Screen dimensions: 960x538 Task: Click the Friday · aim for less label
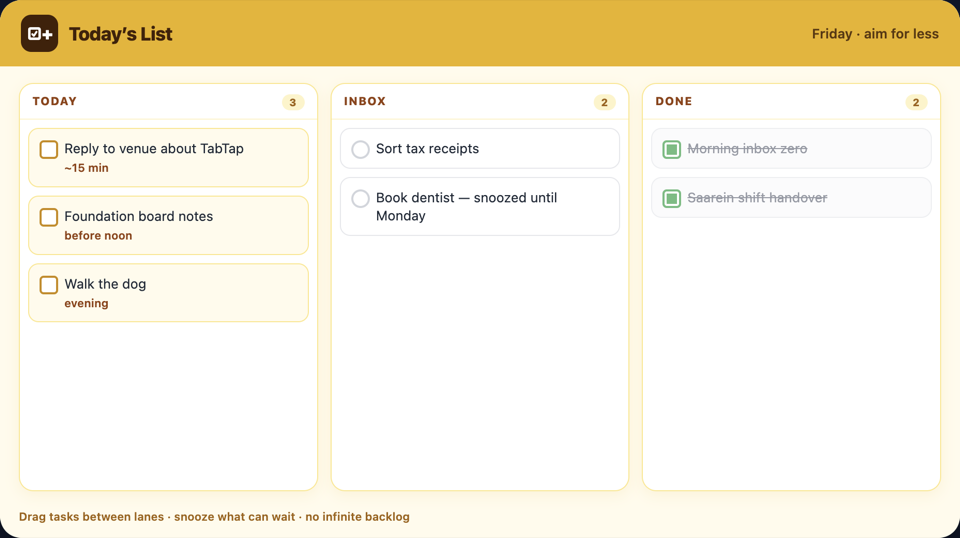[875, 34]
